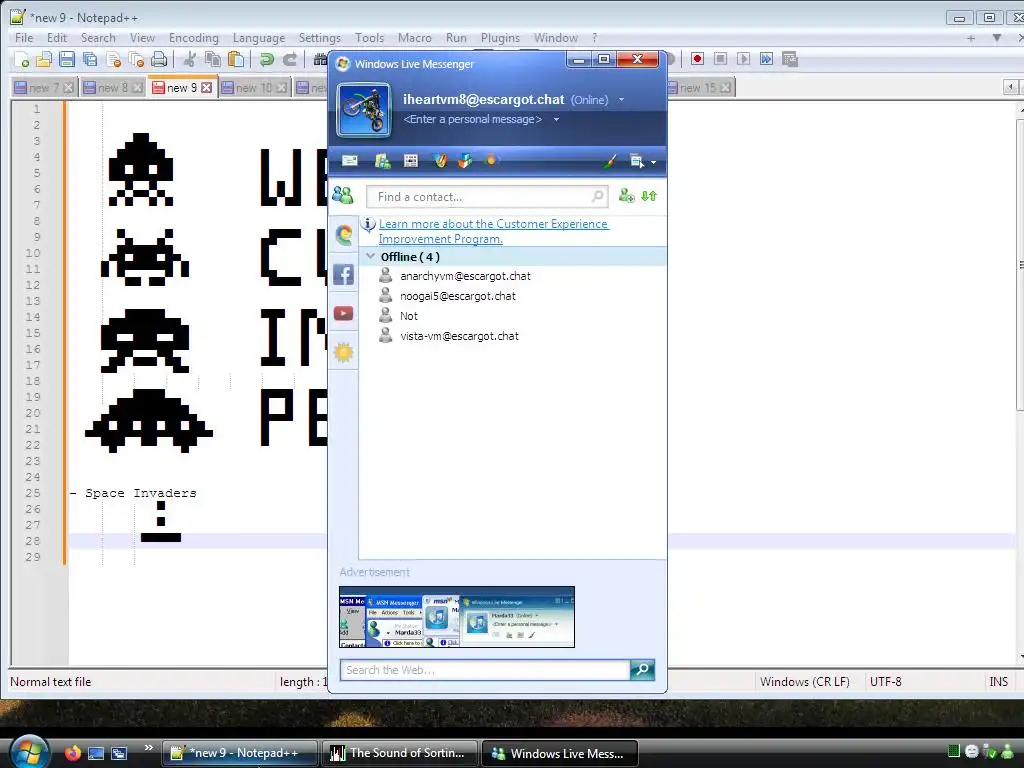Click the Facebook tab in Messenger sidebar
The image size is (1024, 768).
(x=344, y=274)
